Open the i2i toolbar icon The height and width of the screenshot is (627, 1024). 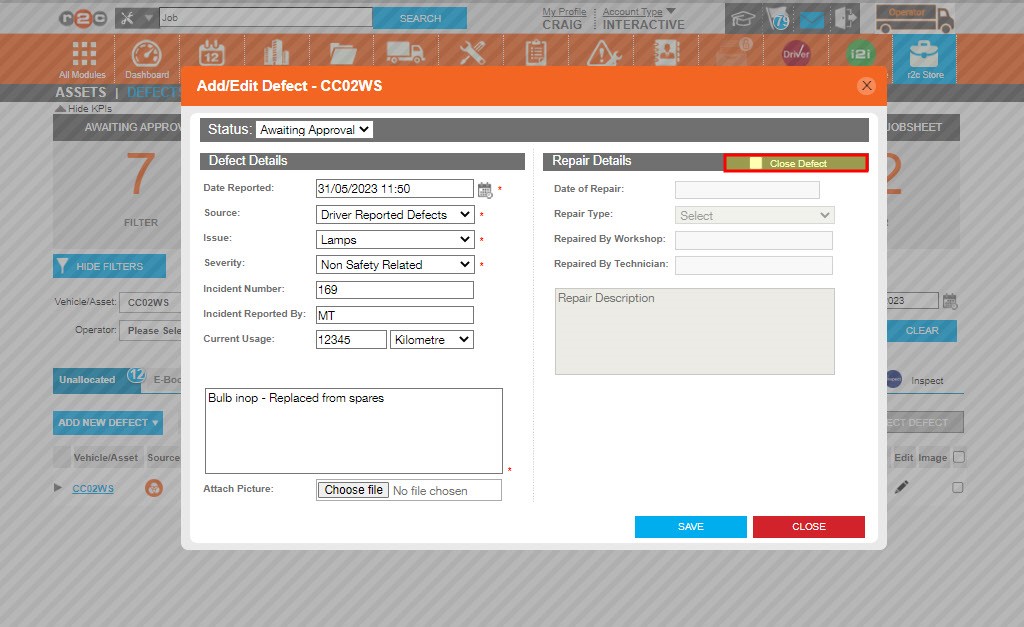tap(860, 51)
